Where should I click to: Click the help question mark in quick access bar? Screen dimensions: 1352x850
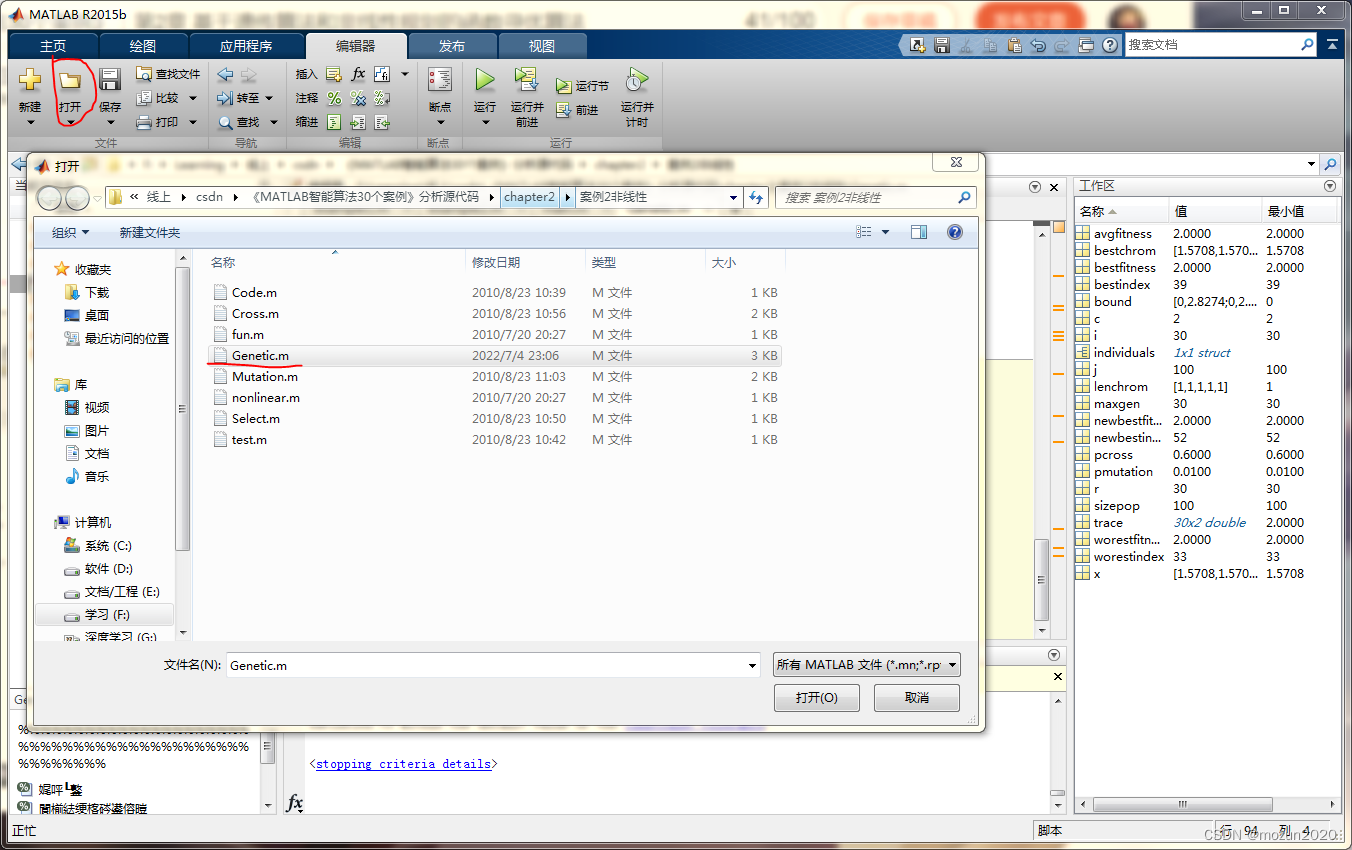(x=1110, y=46)
